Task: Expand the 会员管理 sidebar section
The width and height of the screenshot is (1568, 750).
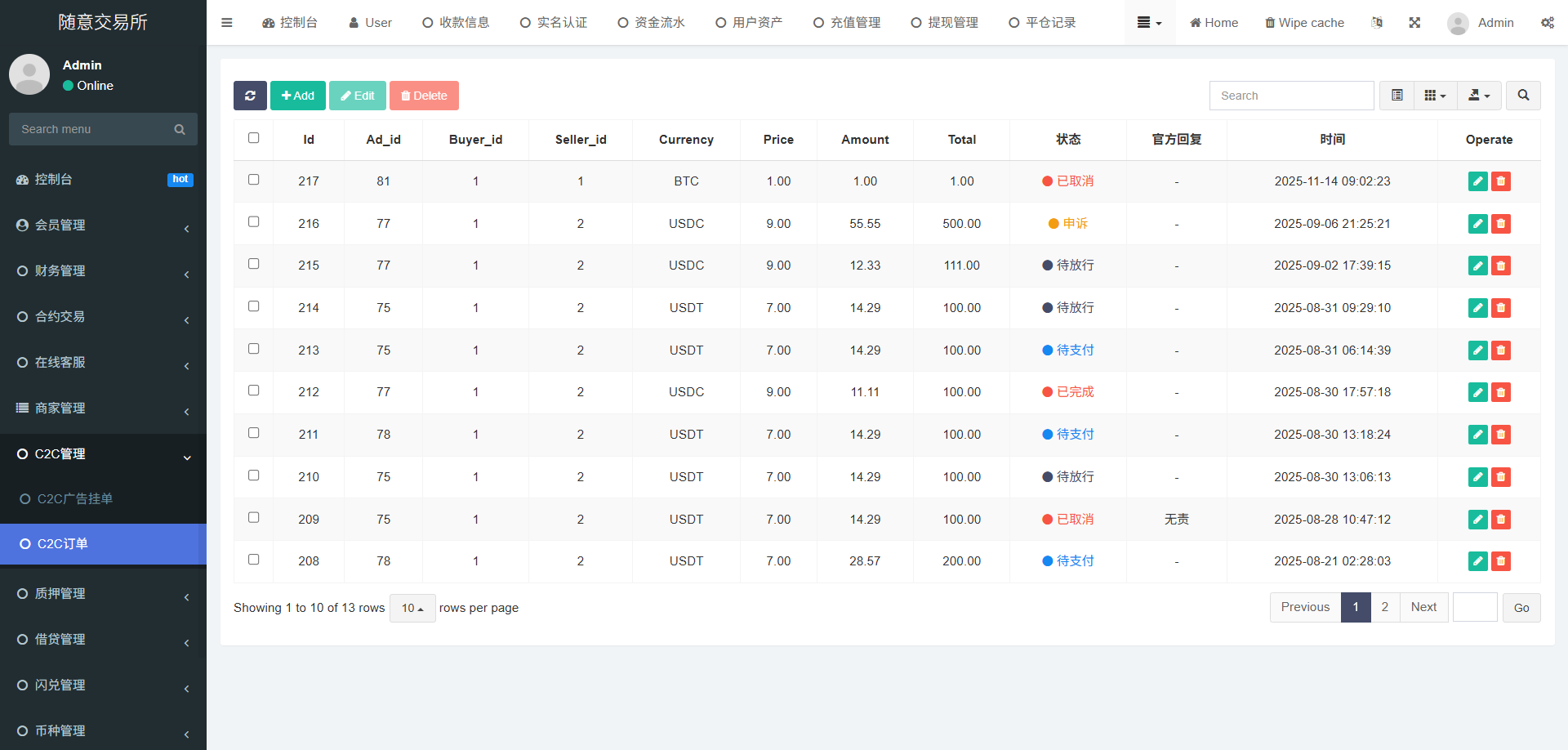Action: pos(103,225)
